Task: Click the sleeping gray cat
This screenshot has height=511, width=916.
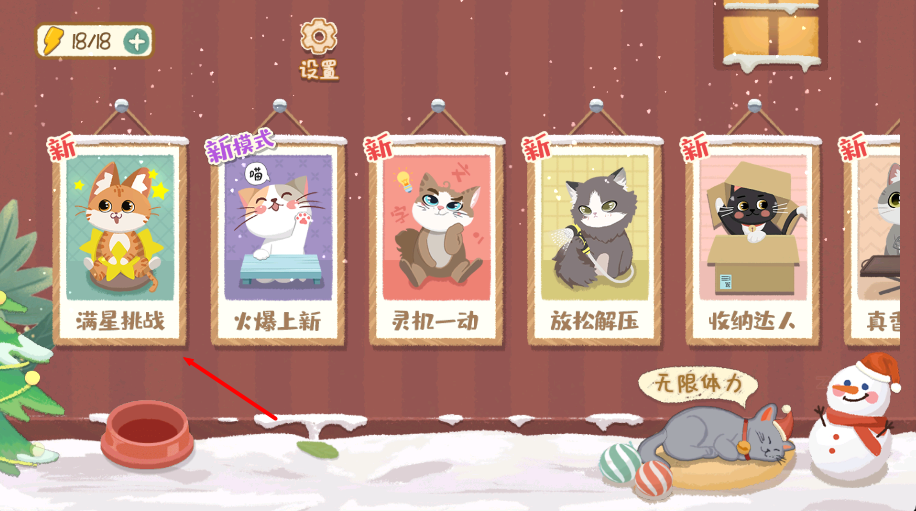Action: coord(717,433)
